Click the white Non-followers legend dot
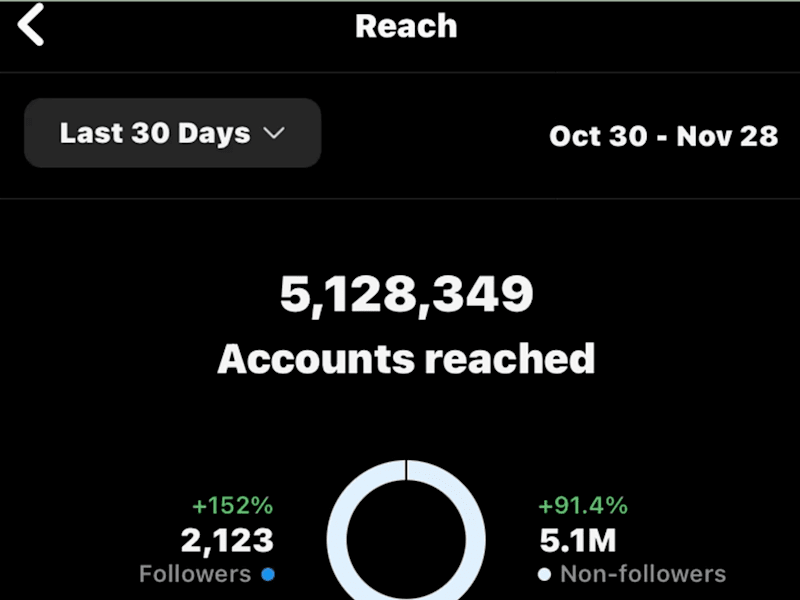Viewport: 800px width, 600px height. 544,574
